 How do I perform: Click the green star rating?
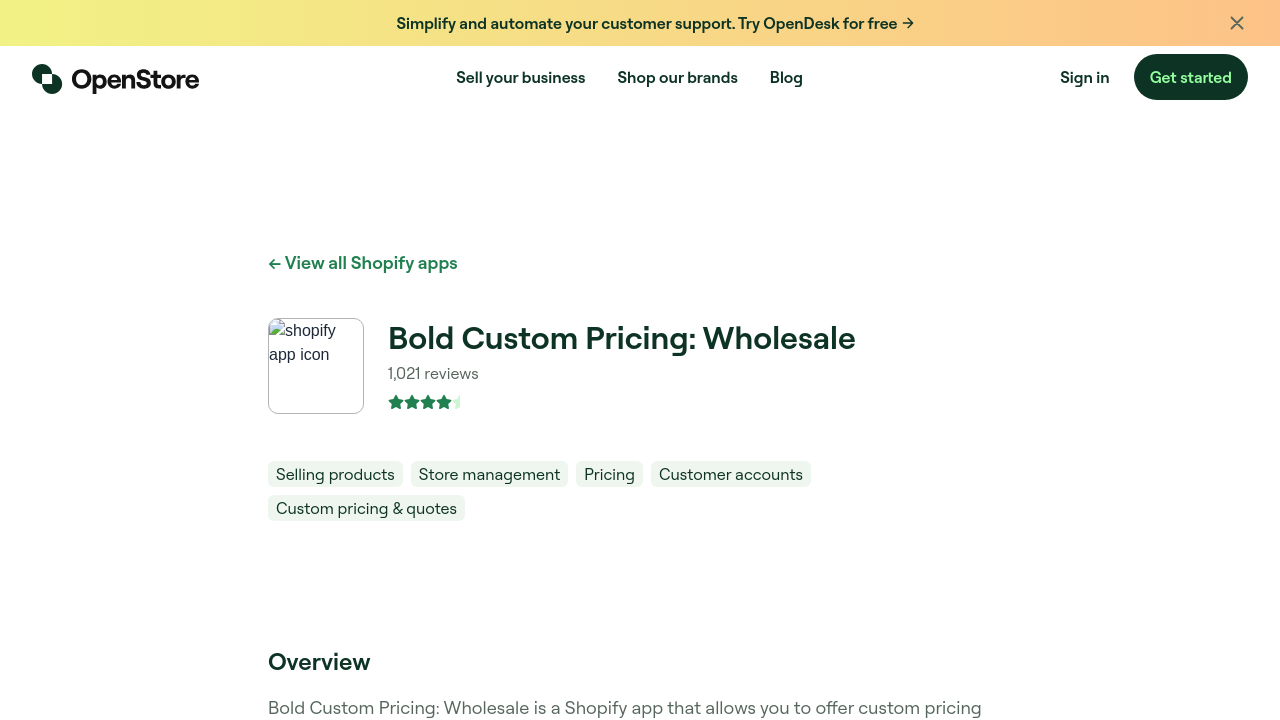(x=425, y=403)
